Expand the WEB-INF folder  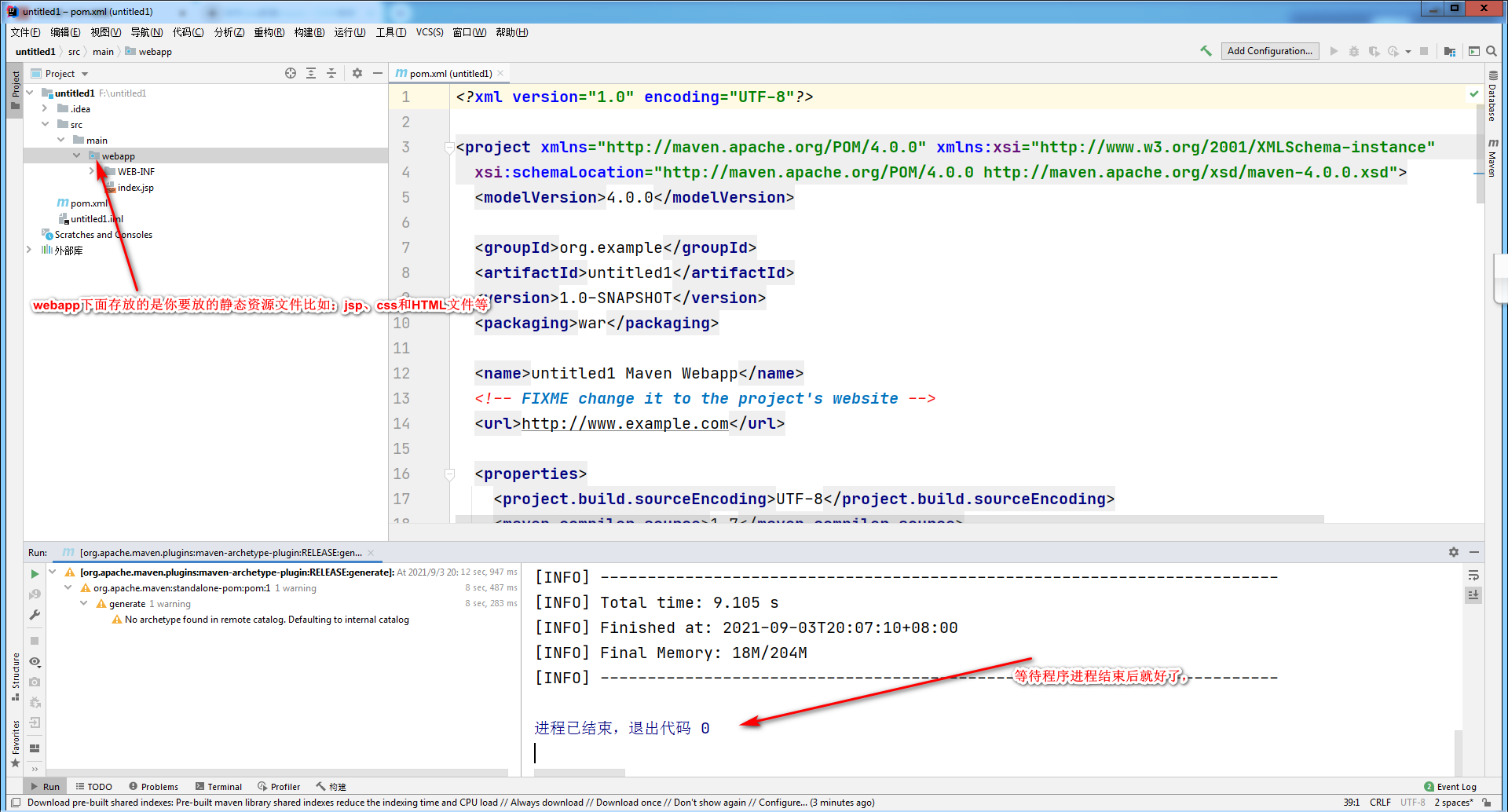92,171
